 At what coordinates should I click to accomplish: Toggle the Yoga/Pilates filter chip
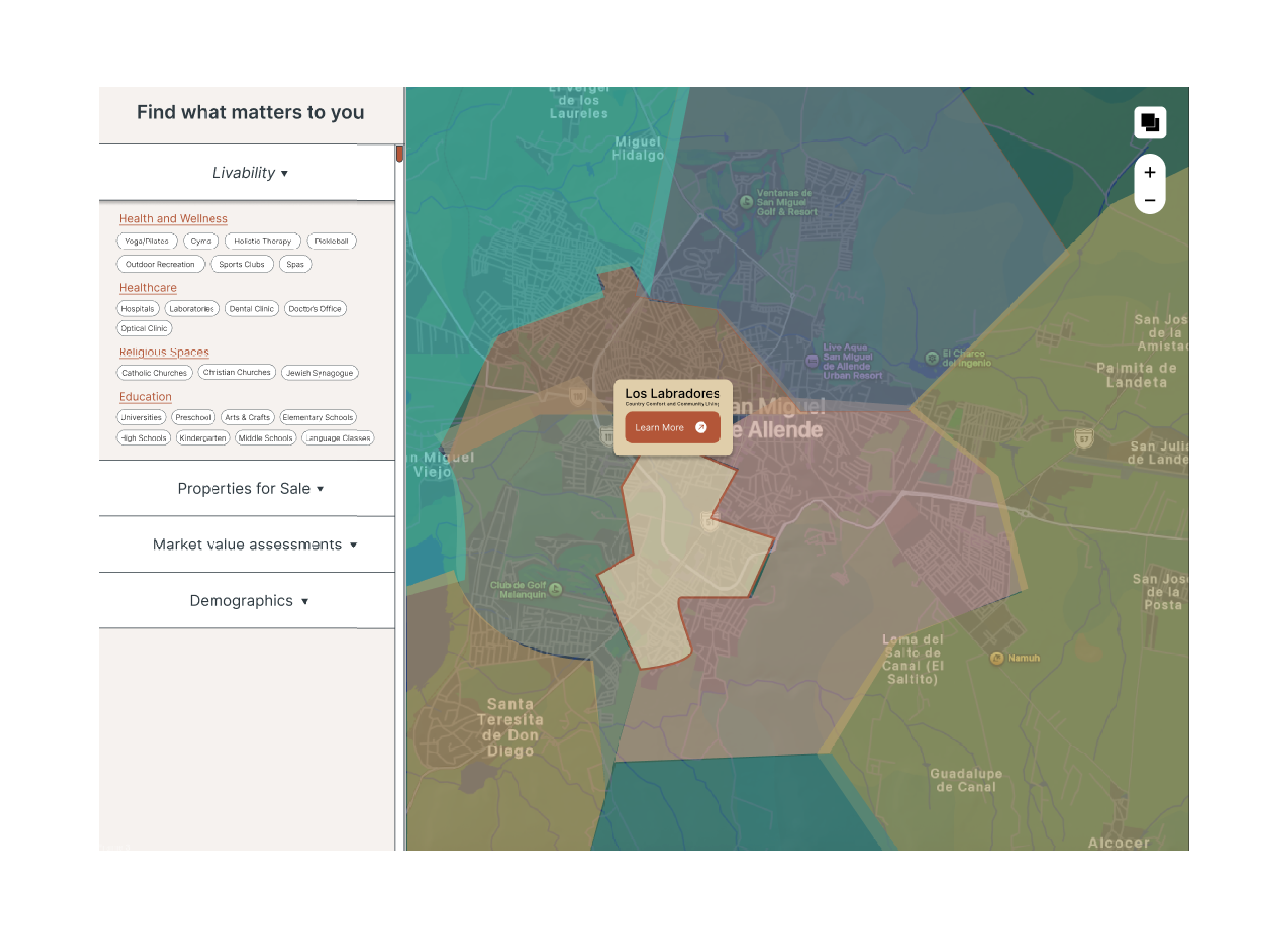point(147,241)
